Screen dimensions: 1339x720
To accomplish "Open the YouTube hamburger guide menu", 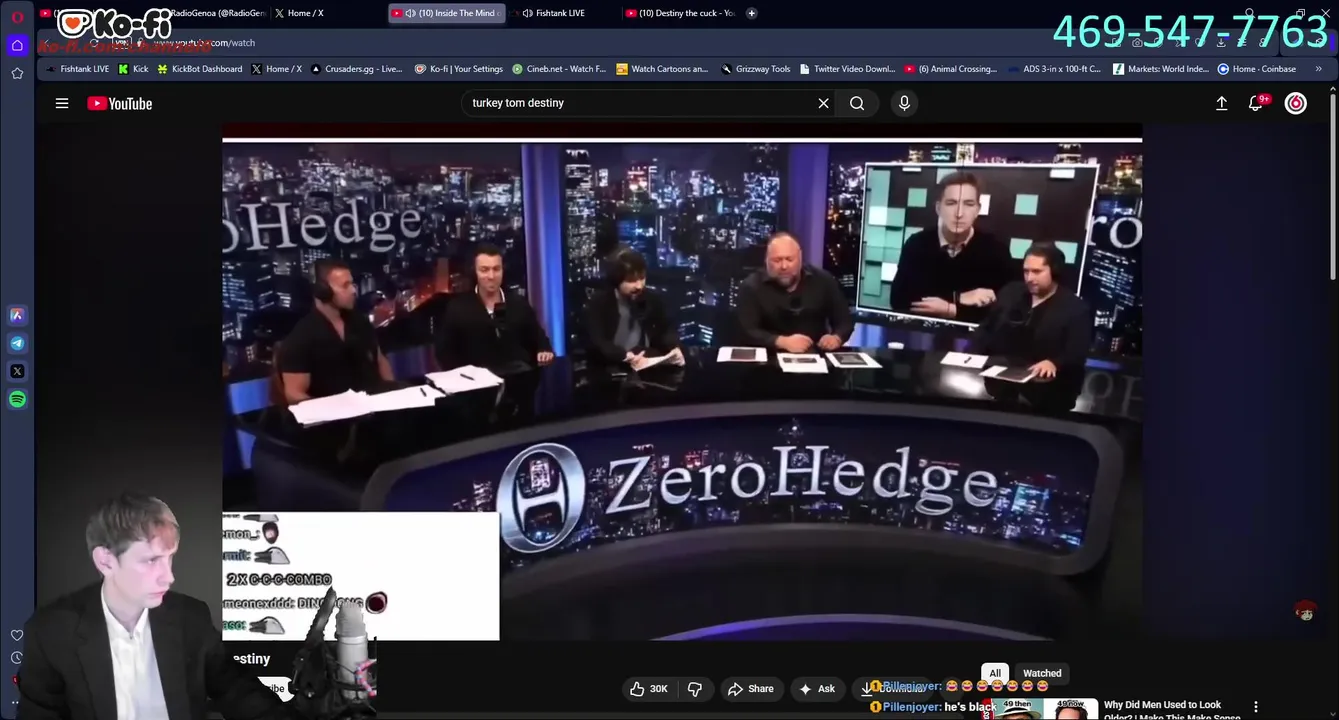I will [62, 103].
